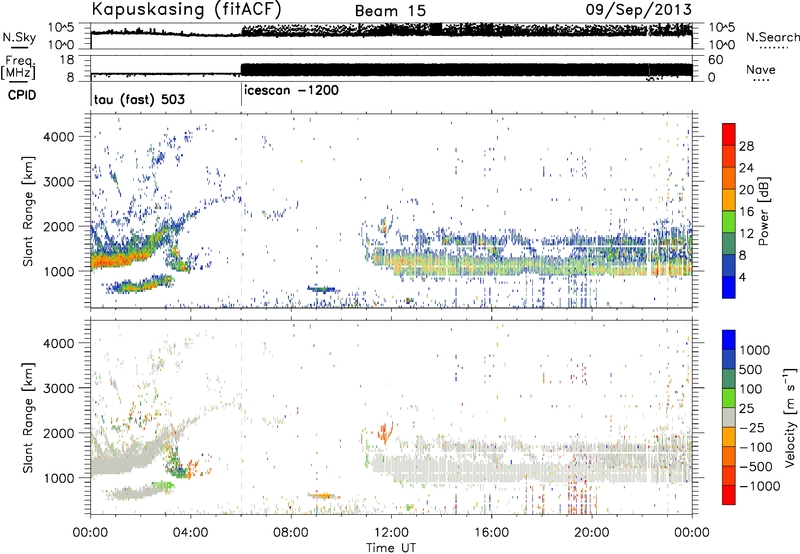Viewport: 800px width, 554px height.
Task: Click the "Nave" legend label
Action: pos(761,69)
